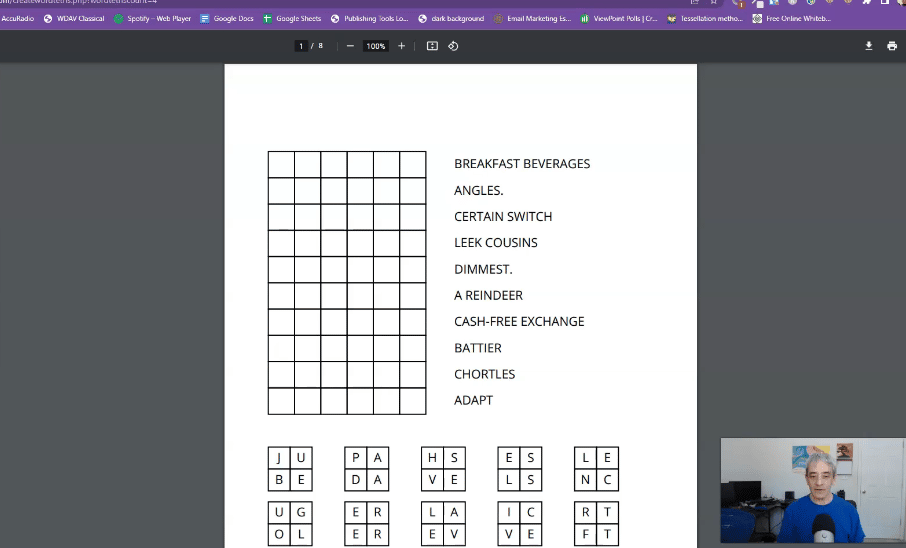
Task: Zoom out the PDF with minus icon
Action: pyautogui.click(x=350, y=46)
